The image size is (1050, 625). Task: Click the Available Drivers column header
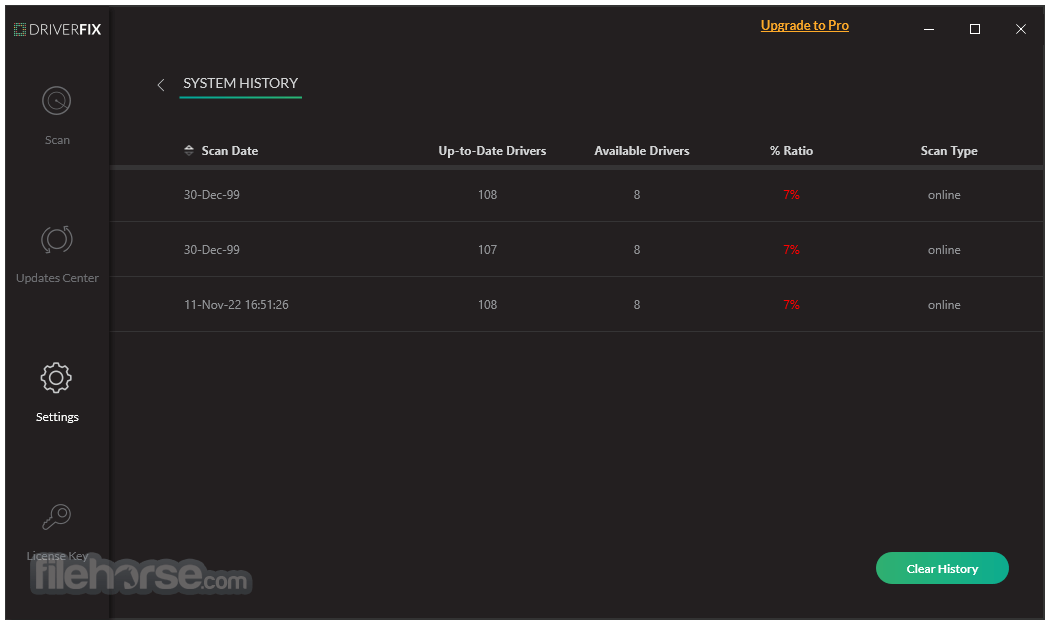tap(642, 151)
